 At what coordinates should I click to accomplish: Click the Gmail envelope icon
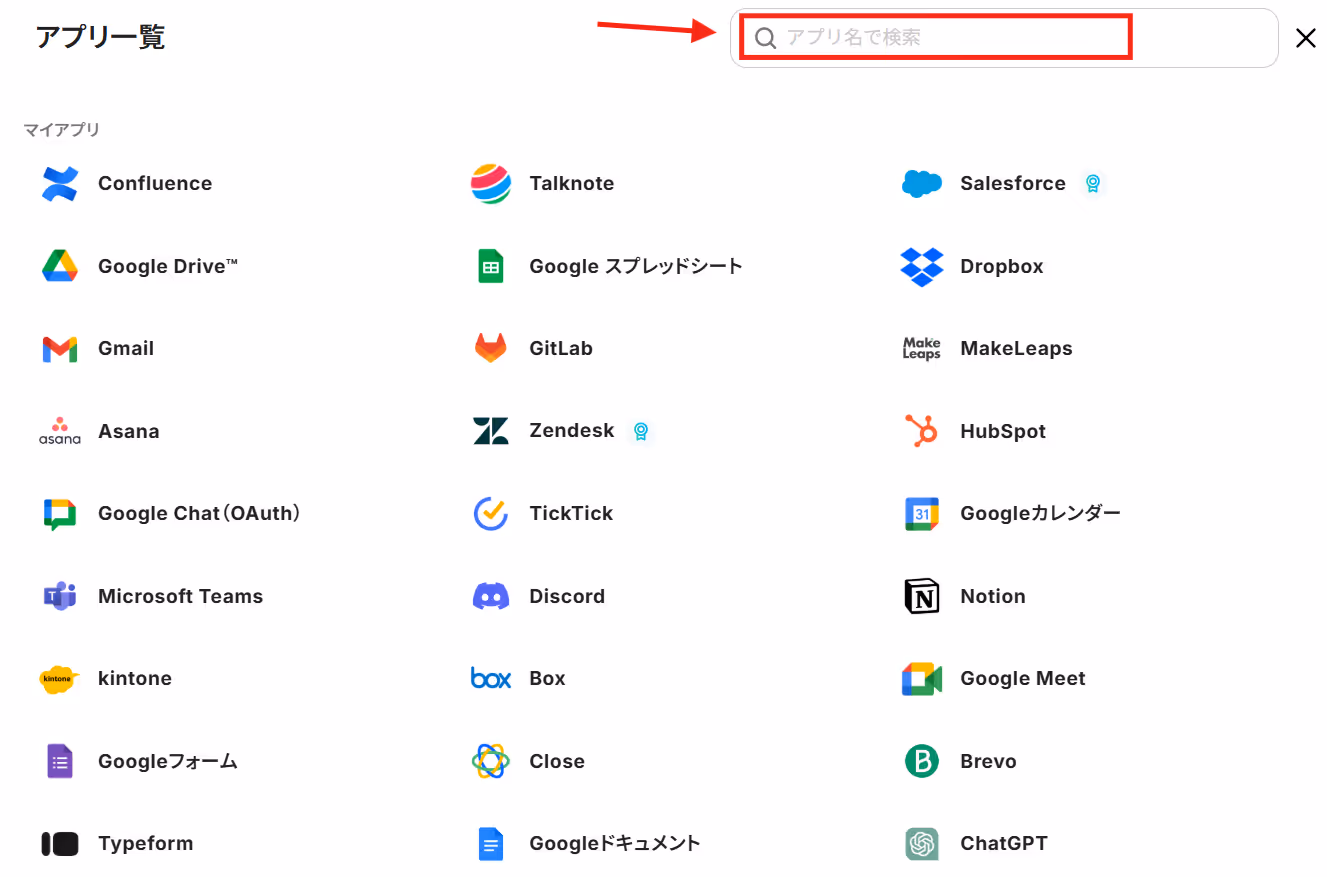[60, 349]
